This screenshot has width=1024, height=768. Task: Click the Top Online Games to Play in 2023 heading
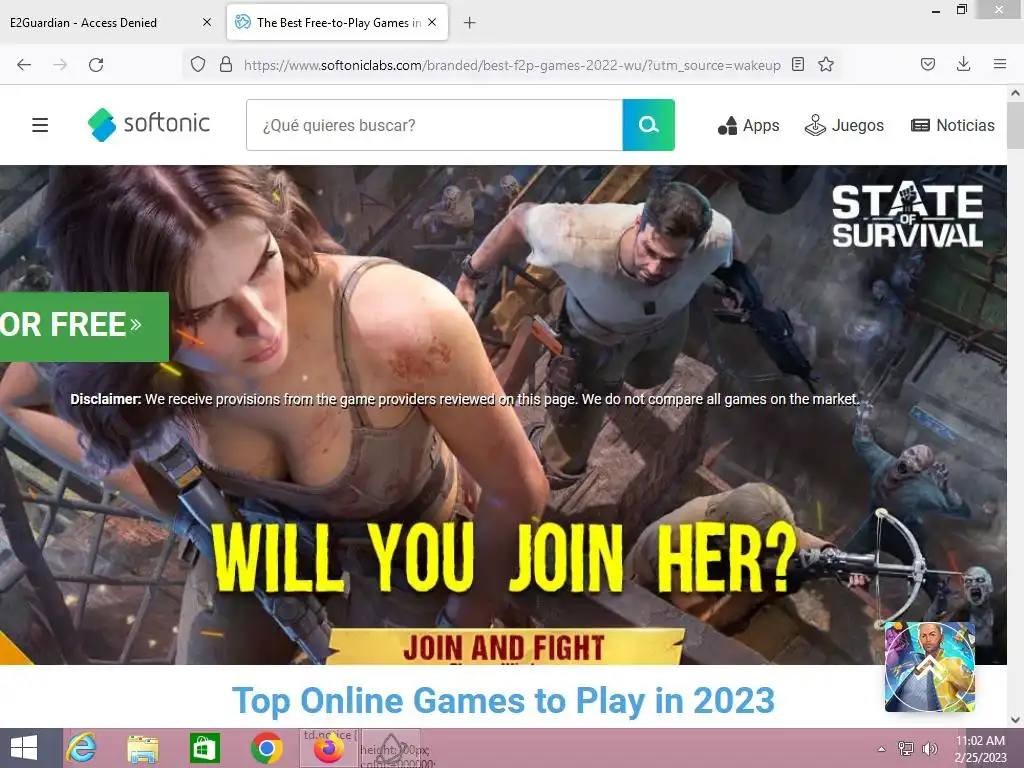pyautogui.click(x=503, y=700)
